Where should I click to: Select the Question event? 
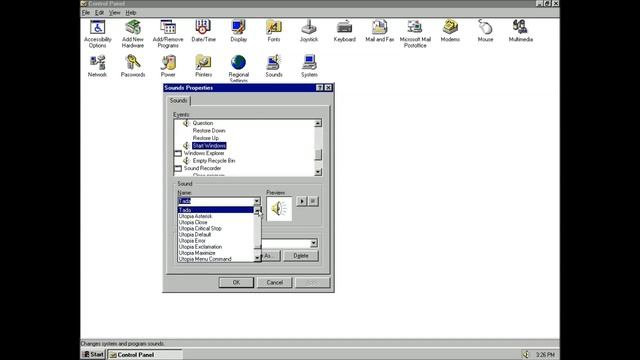pyautogui.click(x=202, y=123)
